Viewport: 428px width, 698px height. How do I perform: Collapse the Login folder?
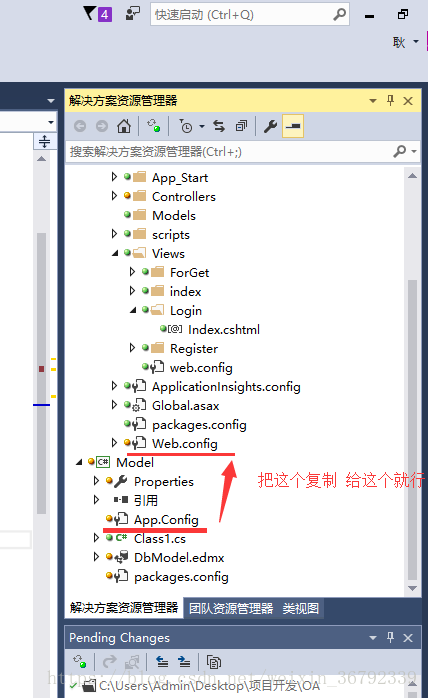[133, 310]
